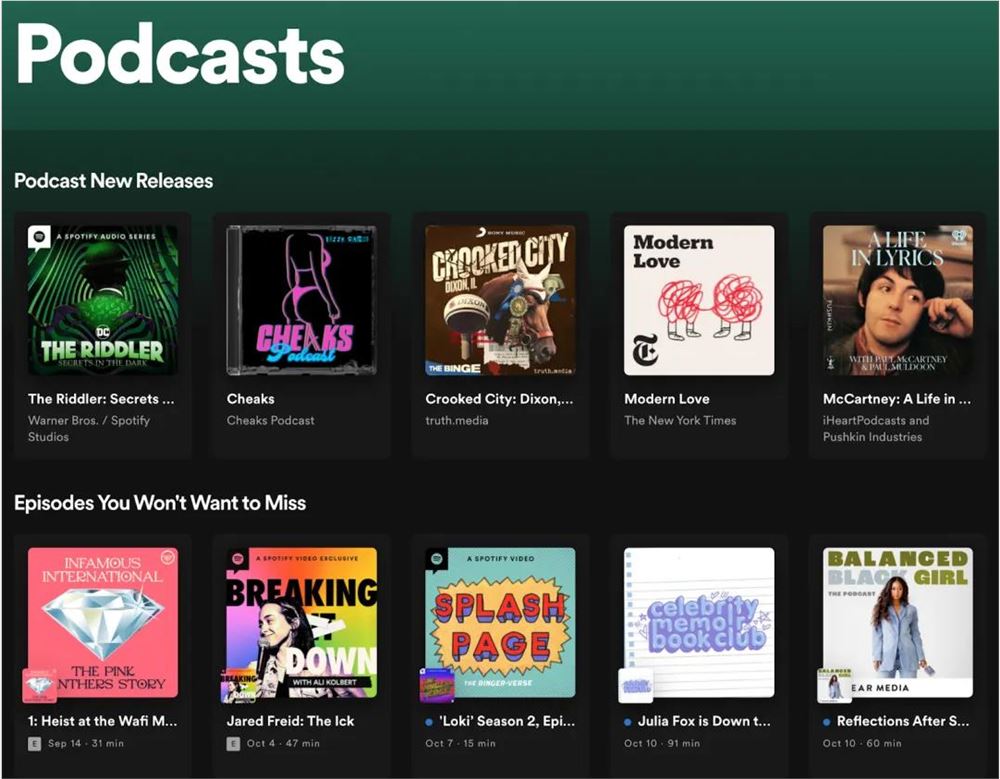
Task: Open the Cheaks podcast cover
Action: [302, 300]
